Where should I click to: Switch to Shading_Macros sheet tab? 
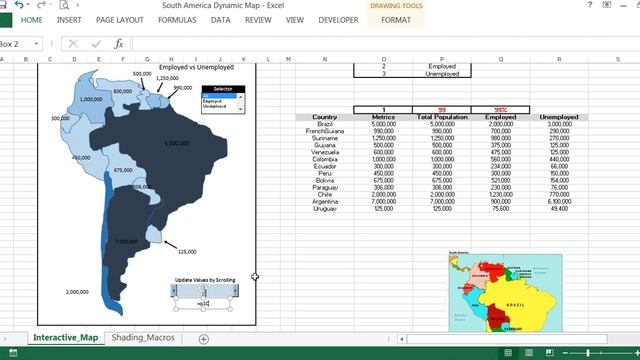[143, 338]
